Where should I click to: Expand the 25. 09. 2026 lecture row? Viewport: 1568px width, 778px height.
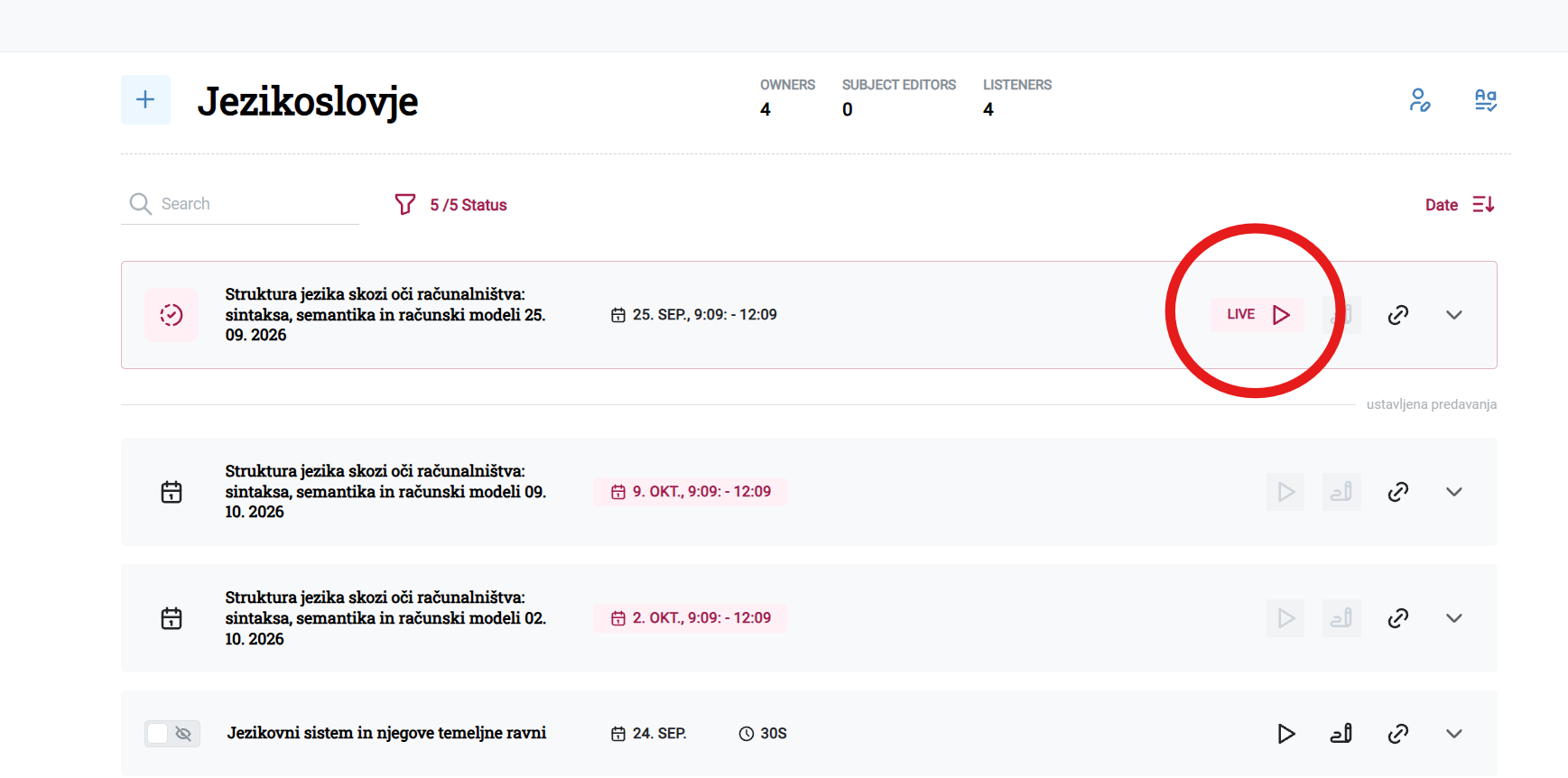[x=1453, y=315]
